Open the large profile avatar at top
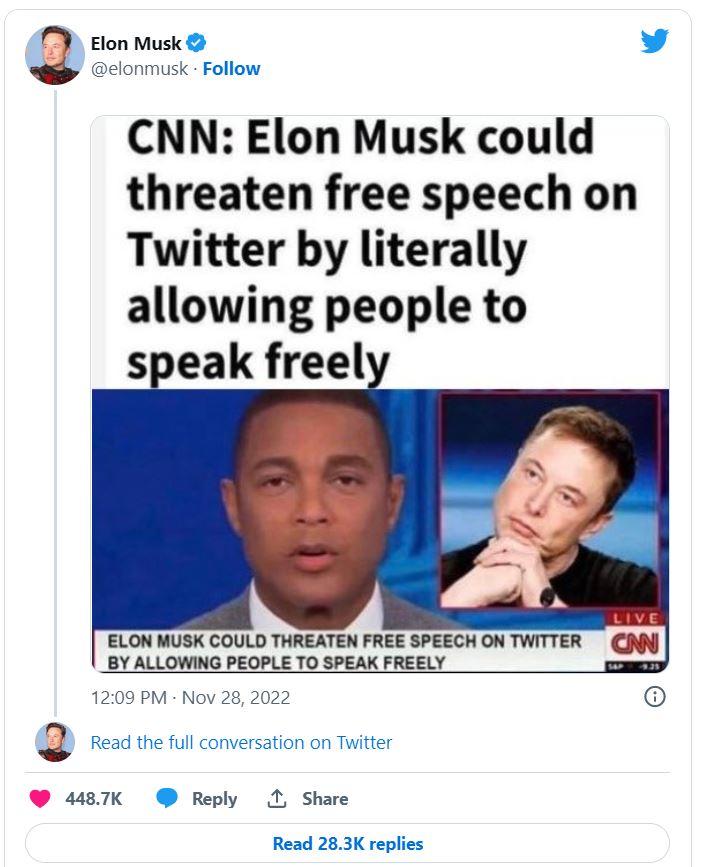 [x=54, y=55]
